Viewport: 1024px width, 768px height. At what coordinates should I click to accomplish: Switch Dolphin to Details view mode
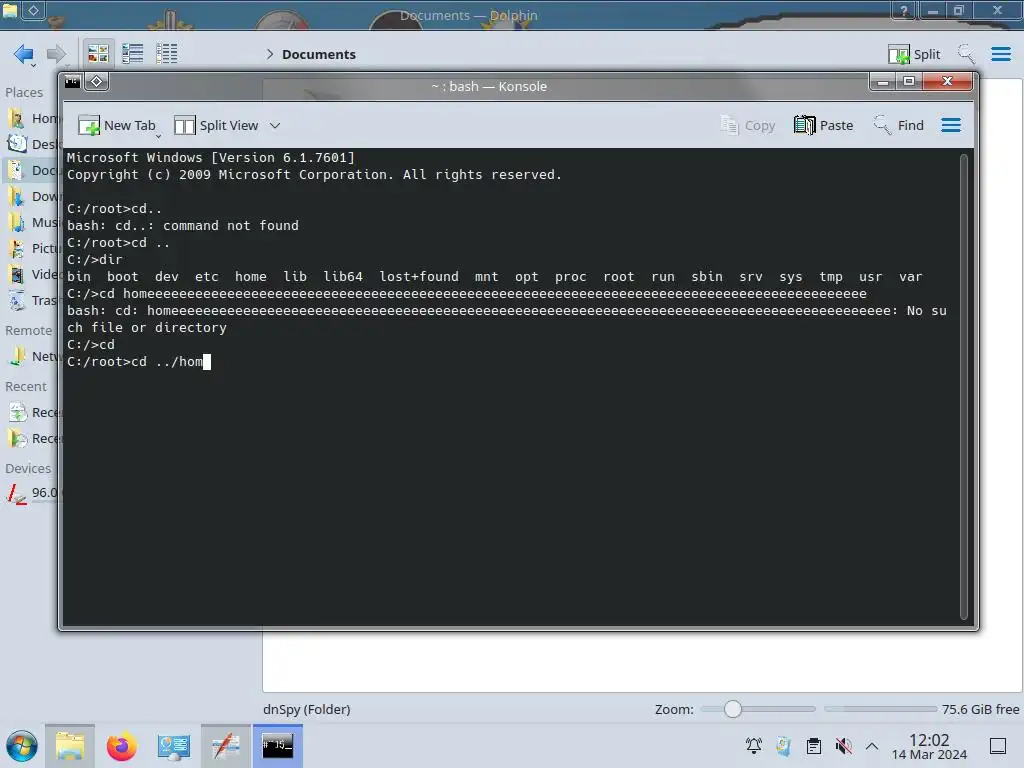(x=167, y=54)
